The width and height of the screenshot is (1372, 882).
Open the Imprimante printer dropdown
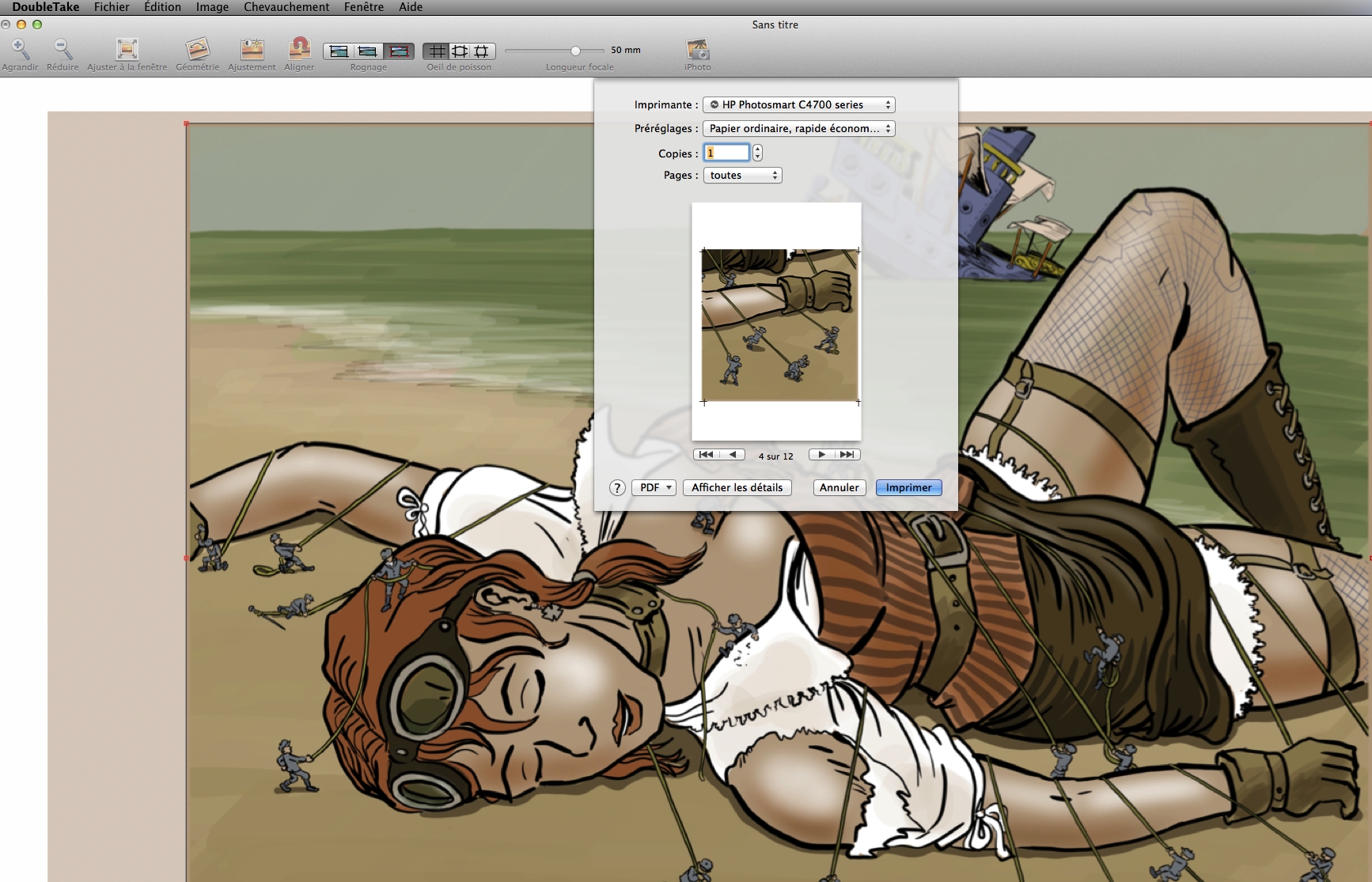click(799, 104)
